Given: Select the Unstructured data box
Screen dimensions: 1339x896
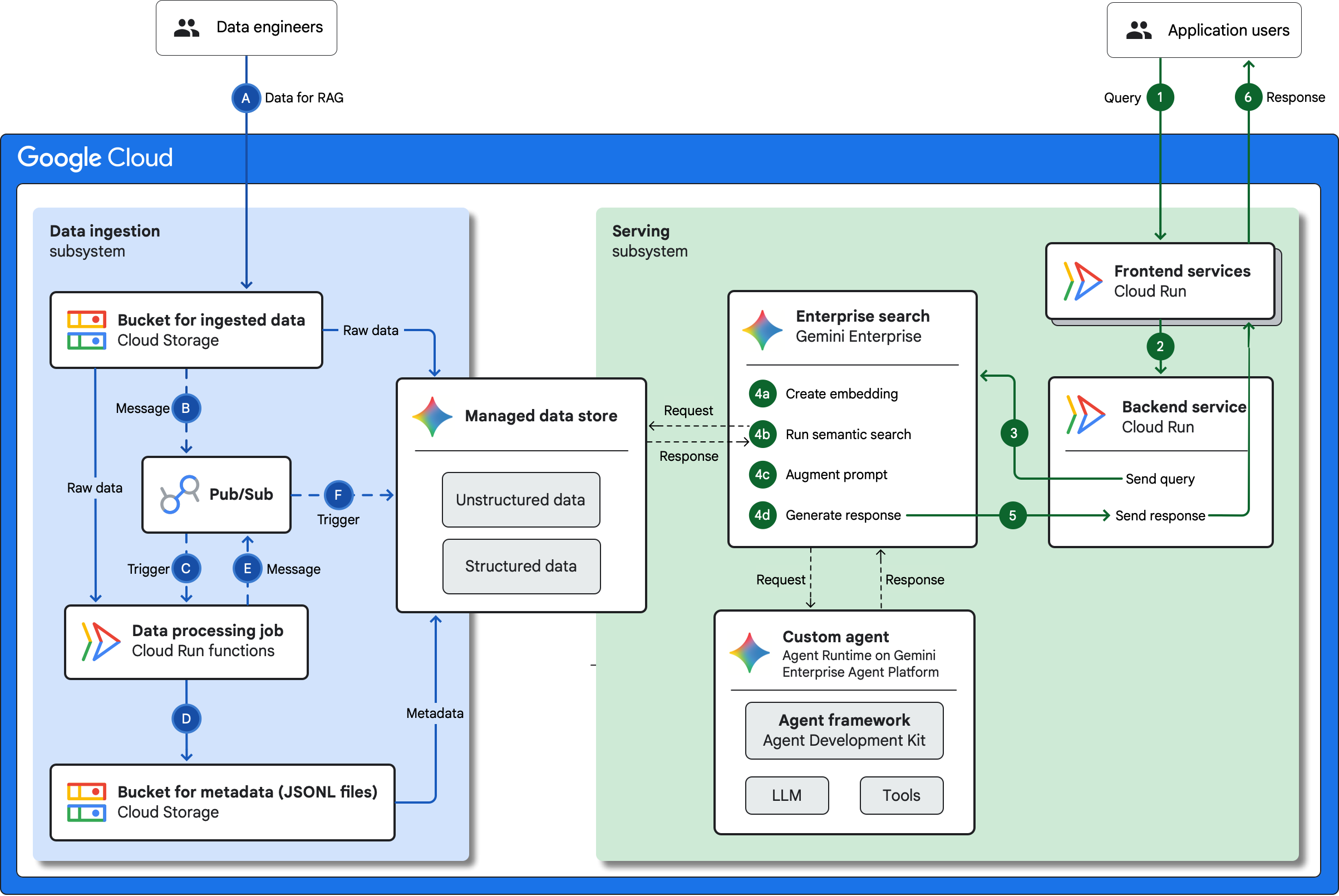Looking at the screenshot, I should (520, 499).
